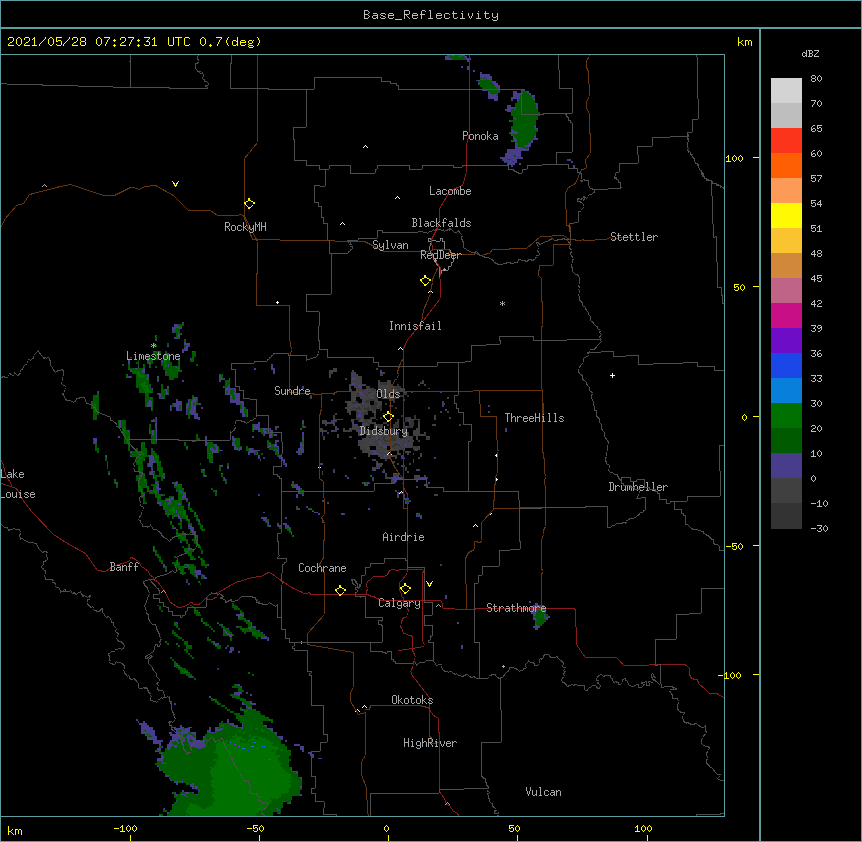
Task: Click the Strathmore label
Action: click(516, 608)
